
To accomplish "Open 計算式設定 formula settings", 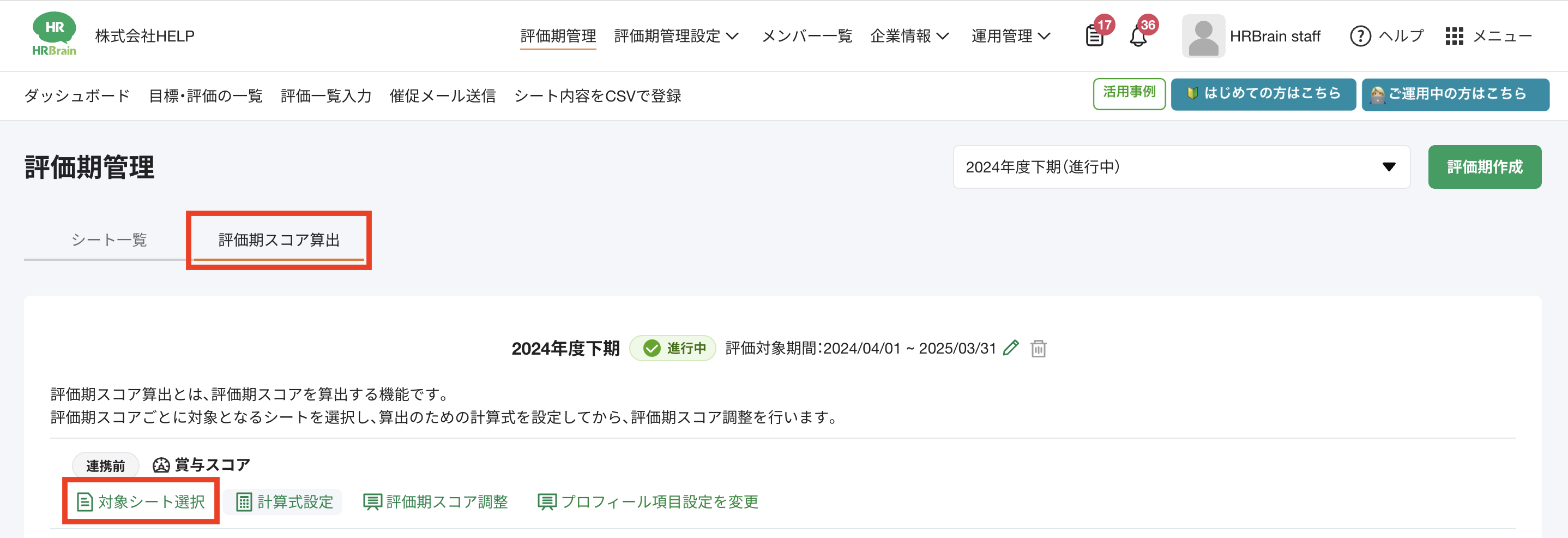I will point(284,501).
